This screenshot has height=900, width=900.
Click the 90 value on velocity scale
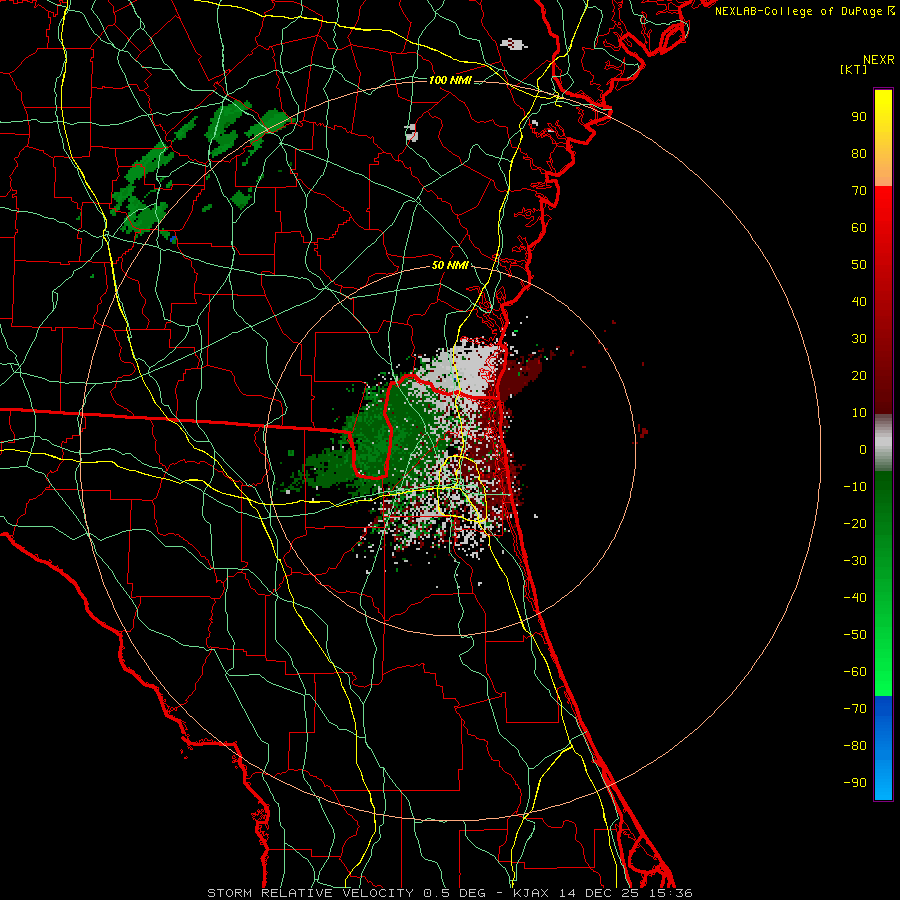[x=859, y=117]
